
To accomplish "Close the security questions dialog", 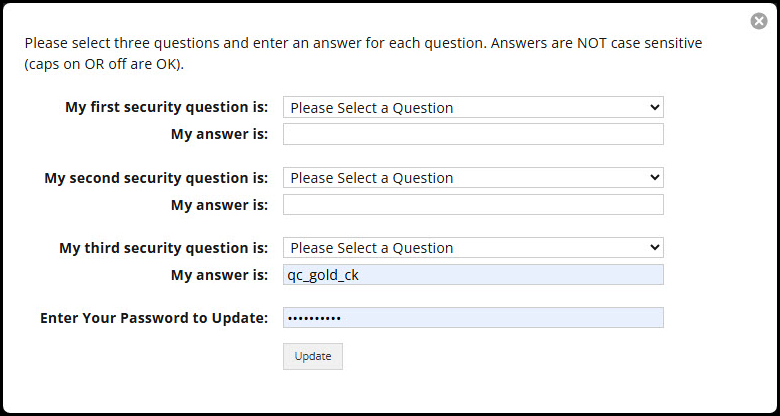I will click(x=759, y=21).
